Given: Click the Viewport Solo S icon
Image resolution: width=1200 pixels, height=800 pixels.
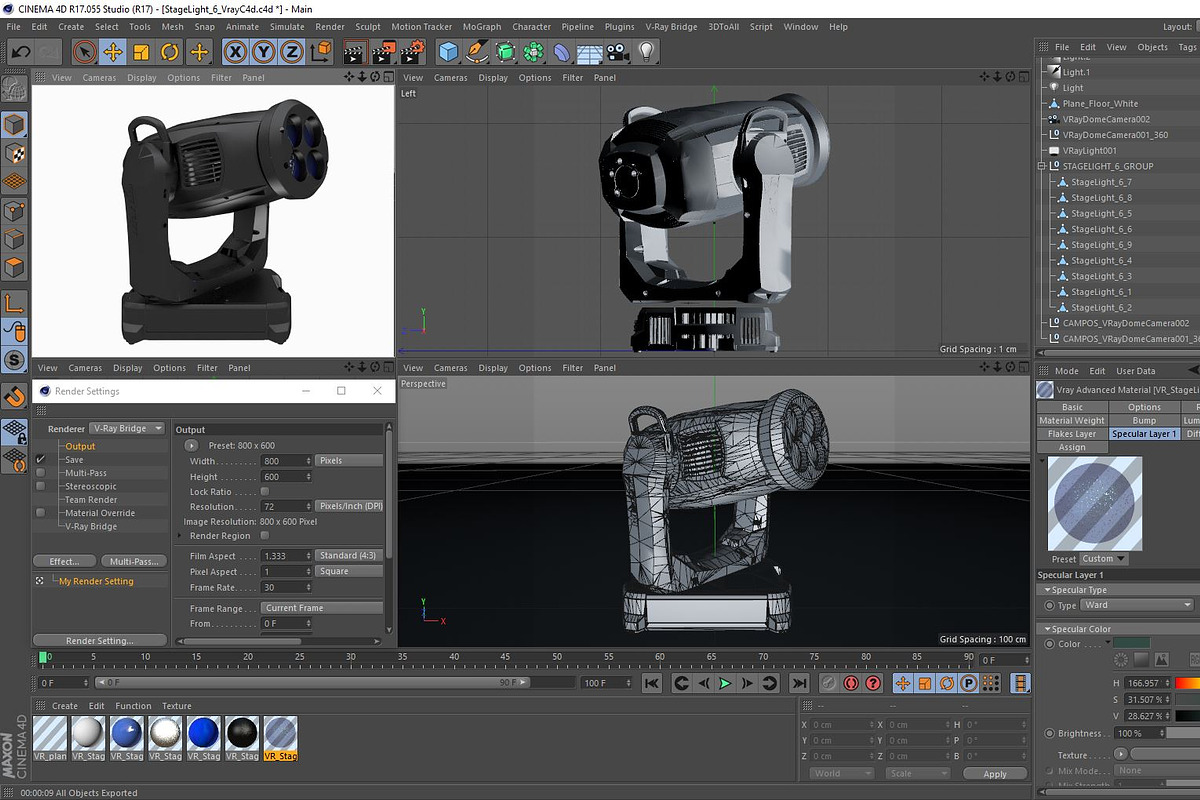Looking at the screenshot, I should [x=14, y=360].
